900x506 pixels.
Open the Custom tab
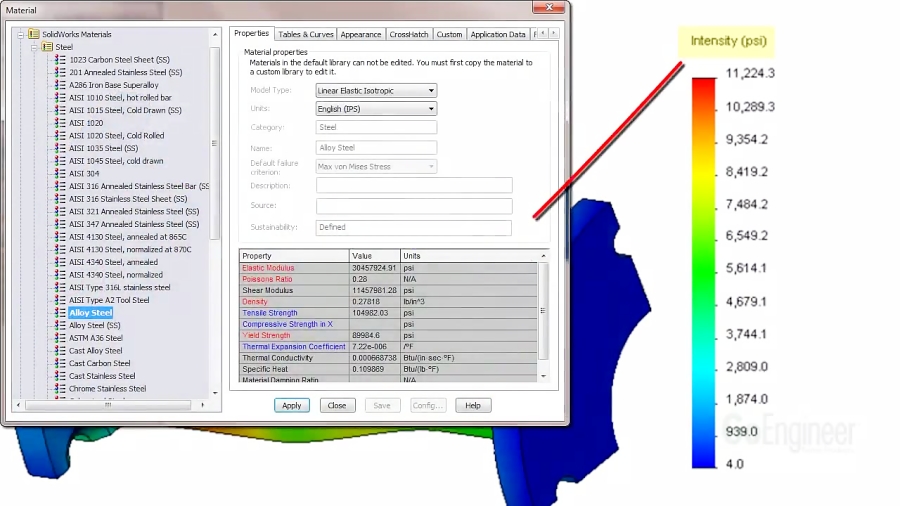pyautogui.click(x=449, y=34)
